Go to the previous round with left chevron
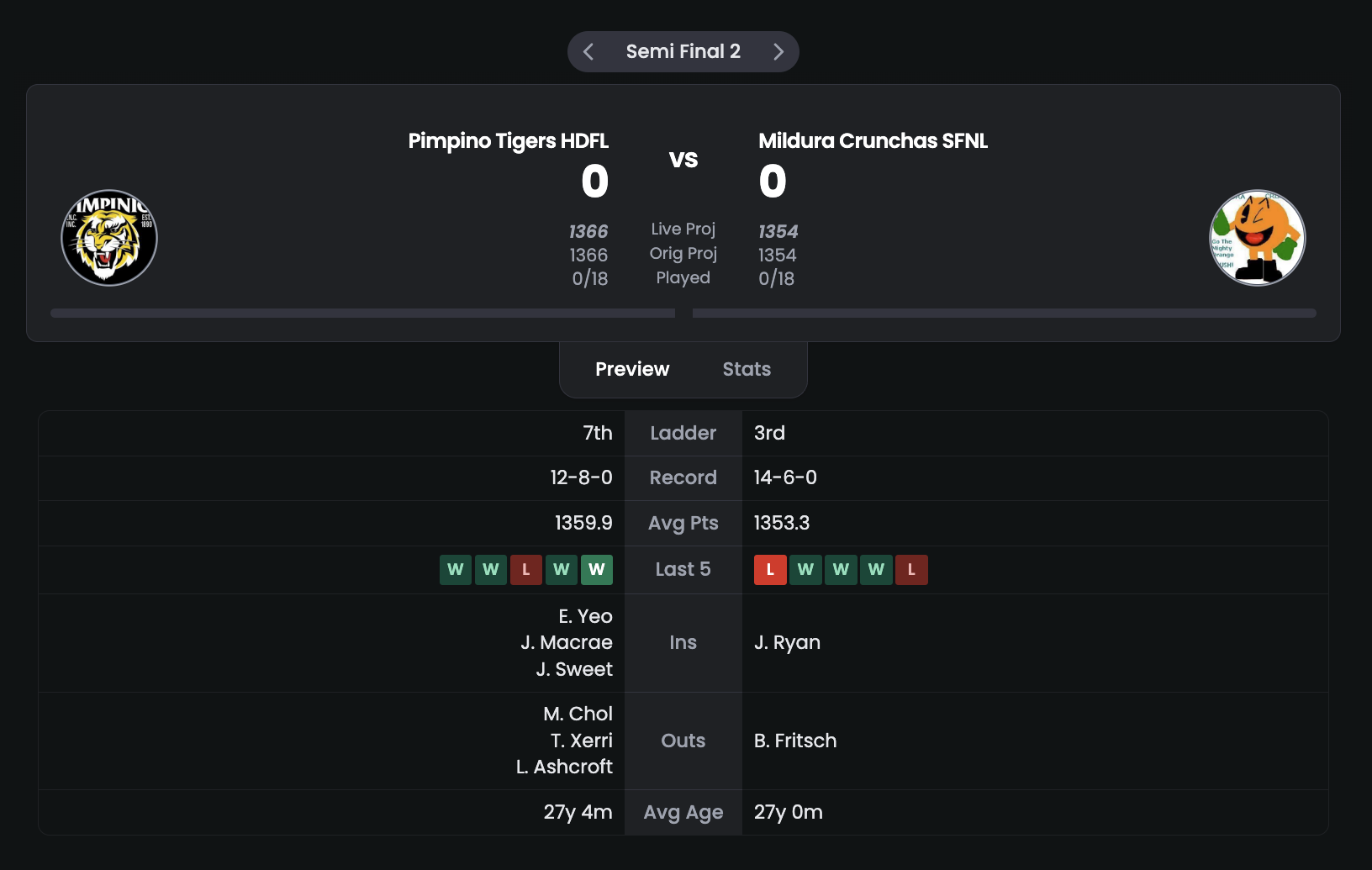The width and height of the screenshot is (1372, 870). [x=588, y=52]
